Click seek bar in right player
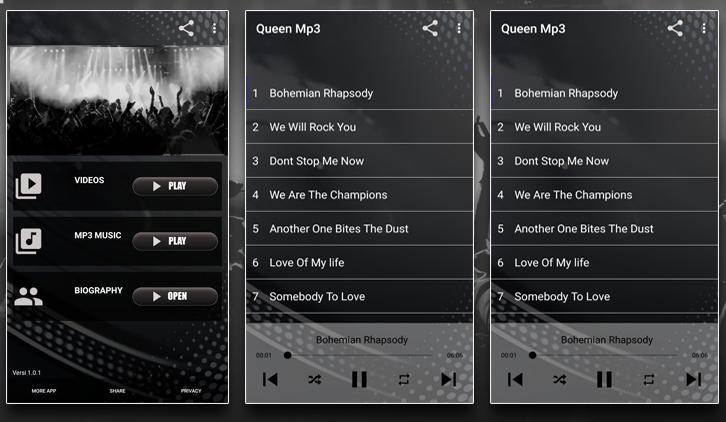 [604, 355]
